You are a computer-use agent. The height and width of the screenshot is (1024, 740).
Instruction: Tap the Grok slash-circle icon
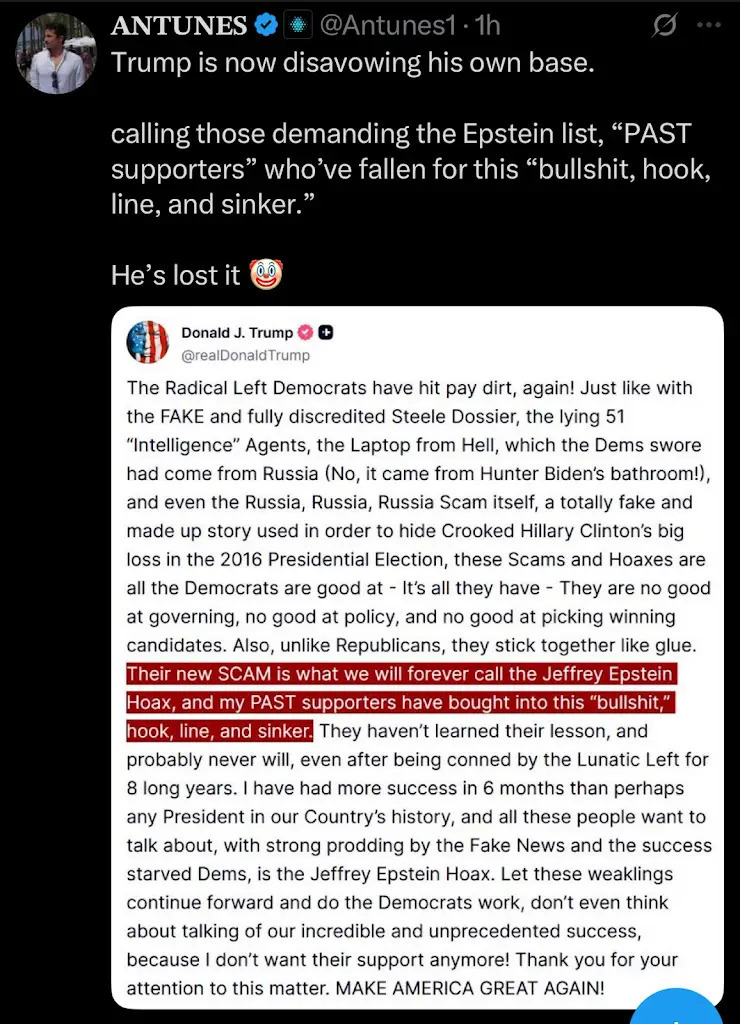(x=663, y=25)
